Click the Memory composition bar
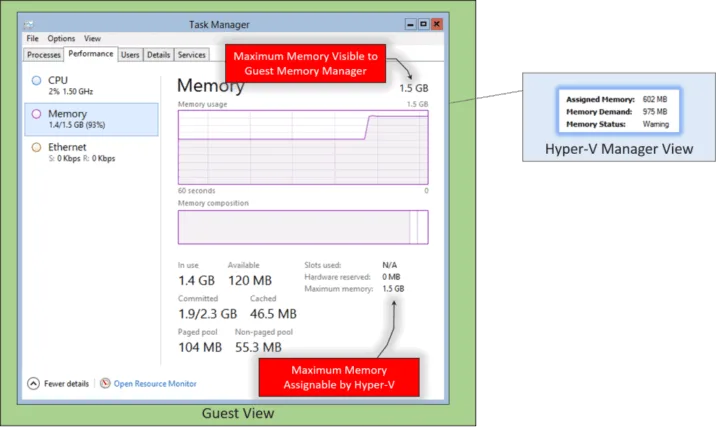The width and height of the screenshot is (716, 432). (x=303, y=227)
